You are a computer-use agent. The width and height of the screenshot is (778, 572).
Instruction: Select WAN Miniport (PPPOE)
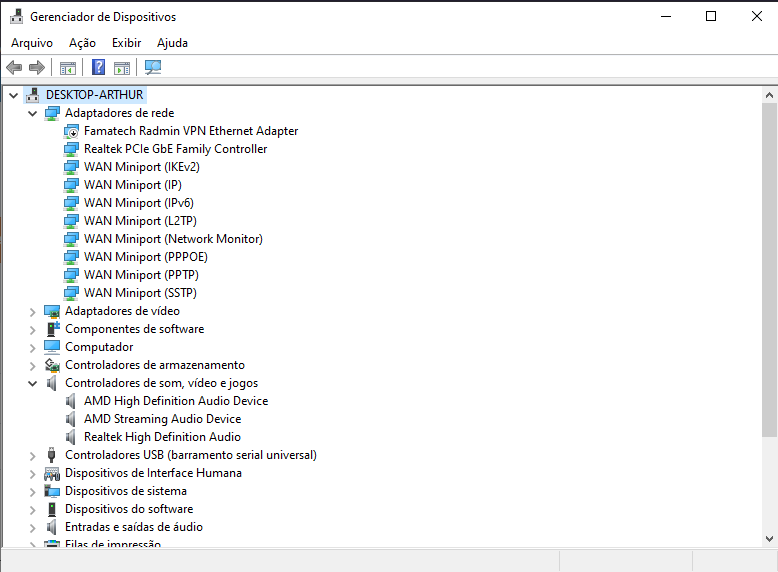pyautogui.click(x=146, y=257)
